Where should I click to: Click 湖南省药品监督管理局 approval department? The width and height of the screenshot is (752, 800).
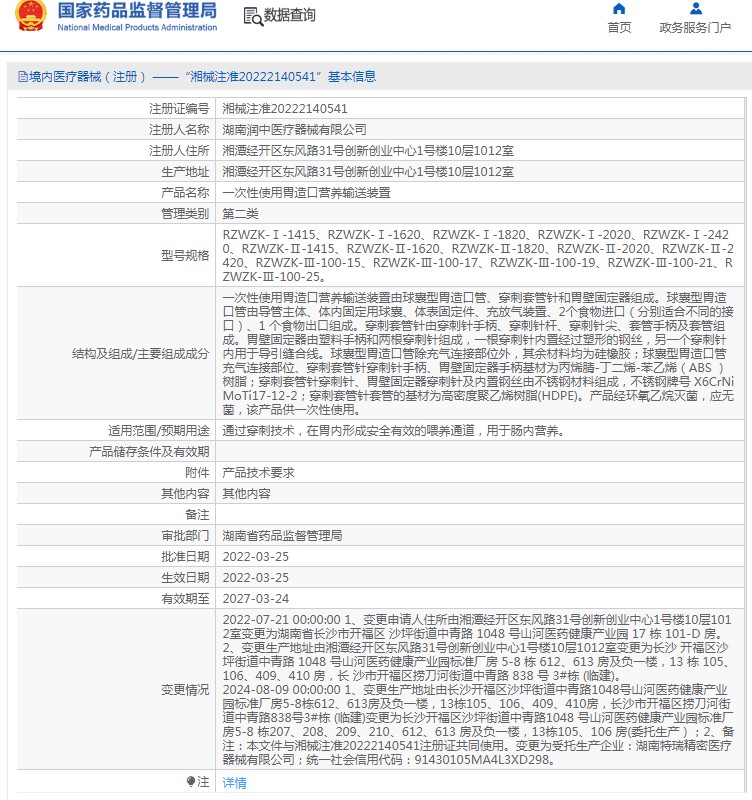click(x=282, y=536)
